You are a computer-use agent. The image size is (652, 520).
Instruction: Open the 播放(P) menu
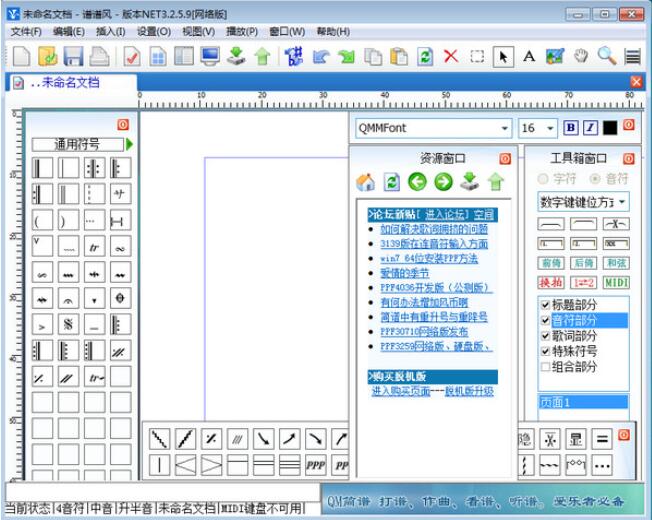tap(243, 31)
